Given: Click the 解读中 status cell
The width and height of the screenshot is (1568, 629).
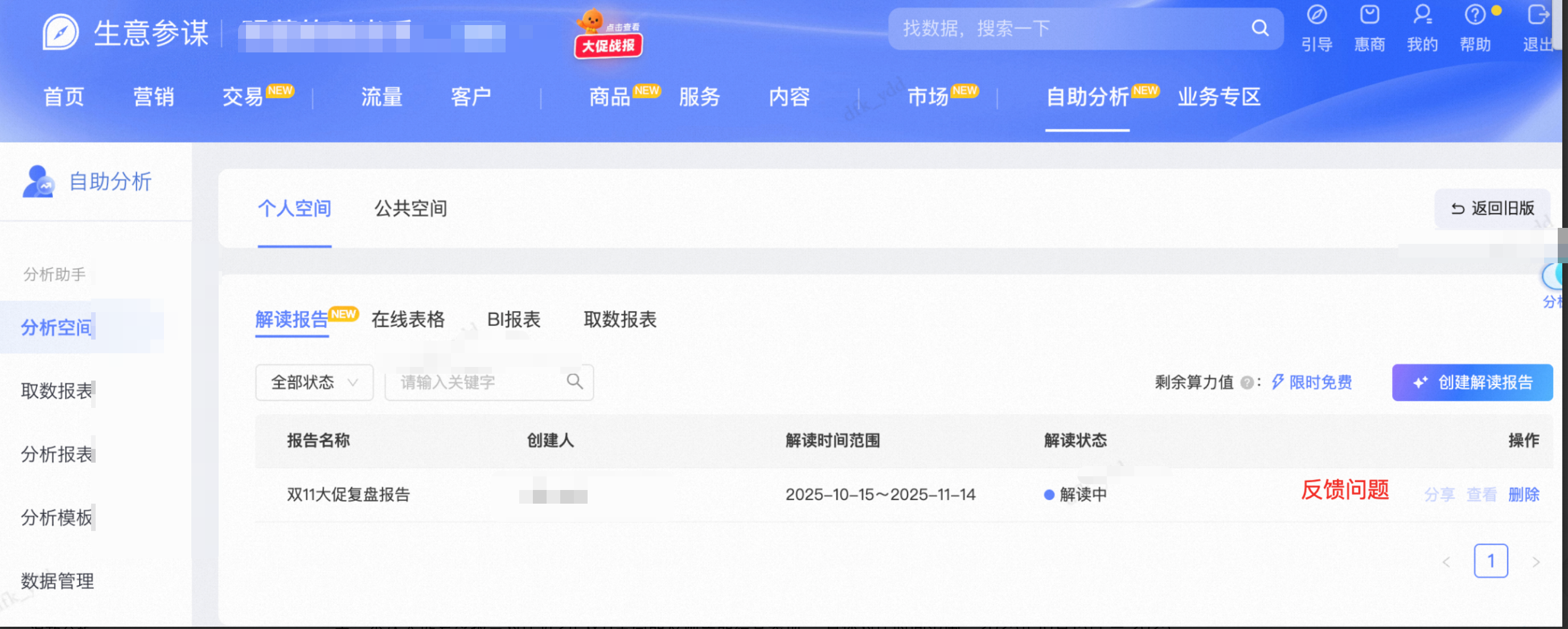Looking at the screenshot, I should tap(1075, 495).
